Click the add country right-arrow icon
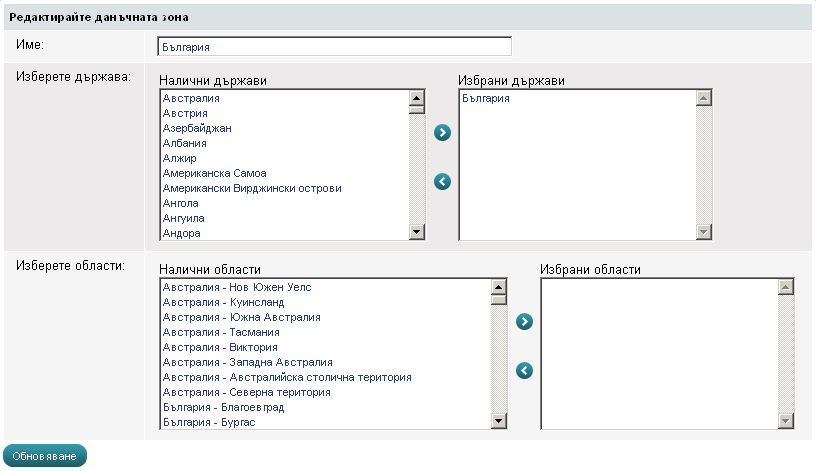 click(443, 132)
